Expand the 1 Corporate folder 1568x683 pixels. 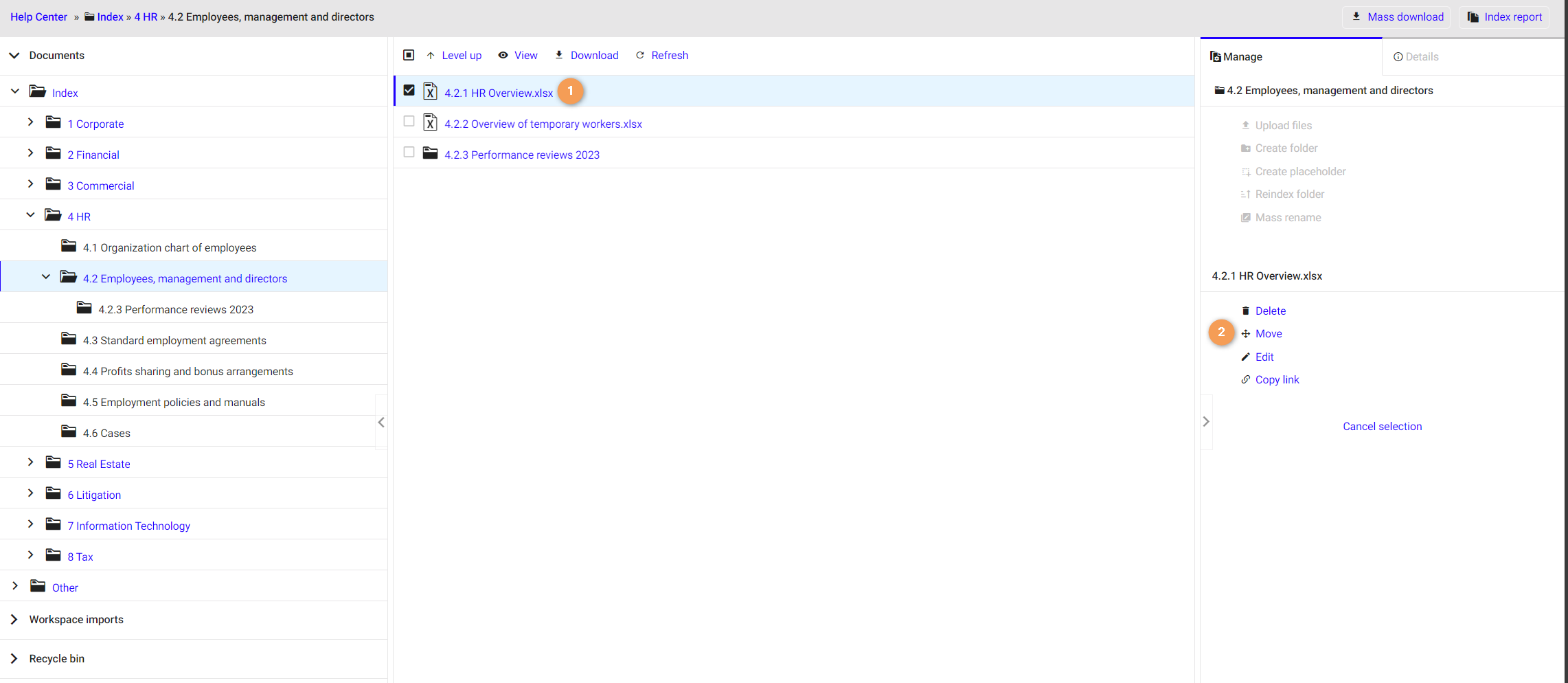[30, 122]
